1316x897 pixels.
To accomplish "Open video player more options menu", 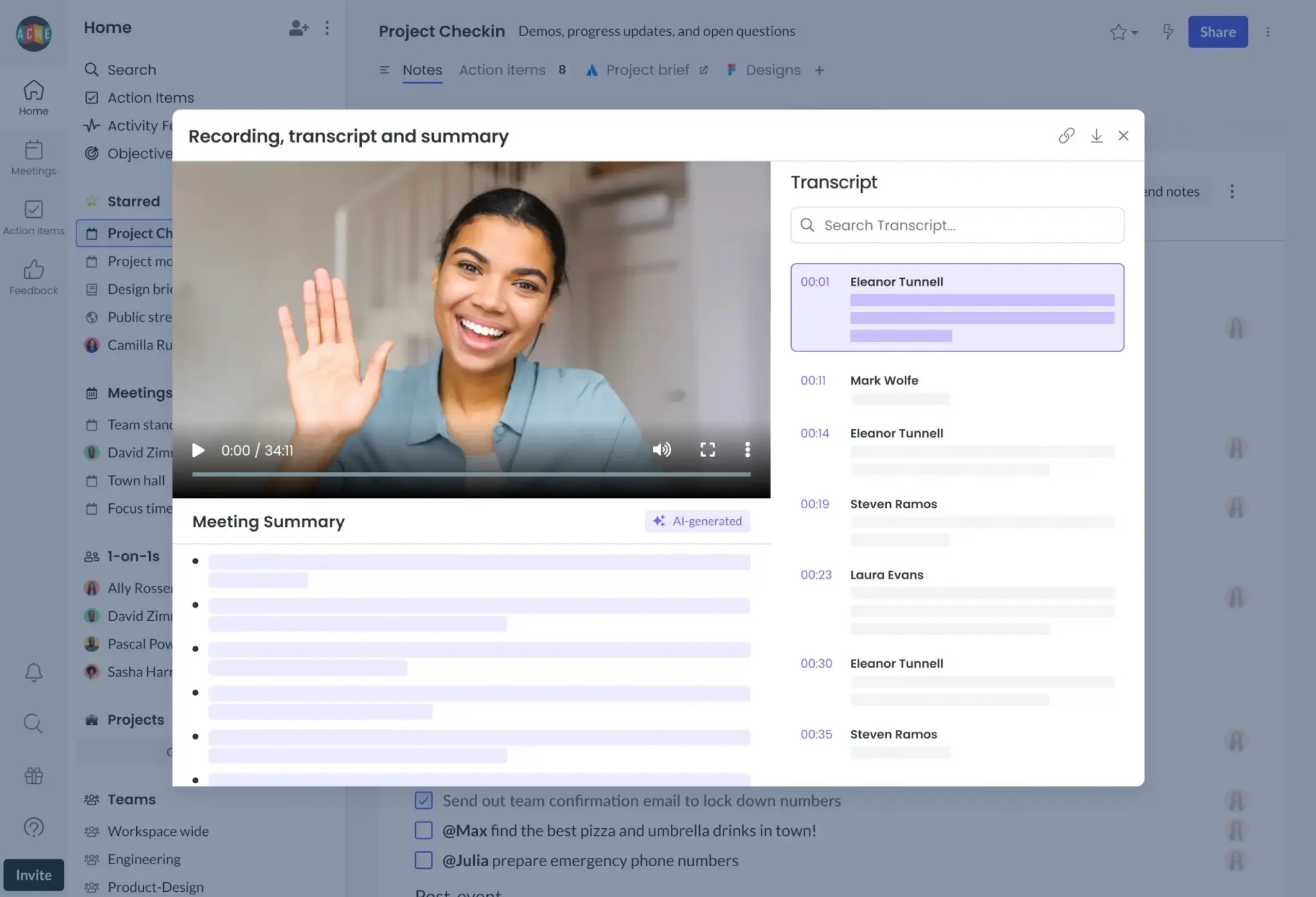I will (x=747, y=450).
